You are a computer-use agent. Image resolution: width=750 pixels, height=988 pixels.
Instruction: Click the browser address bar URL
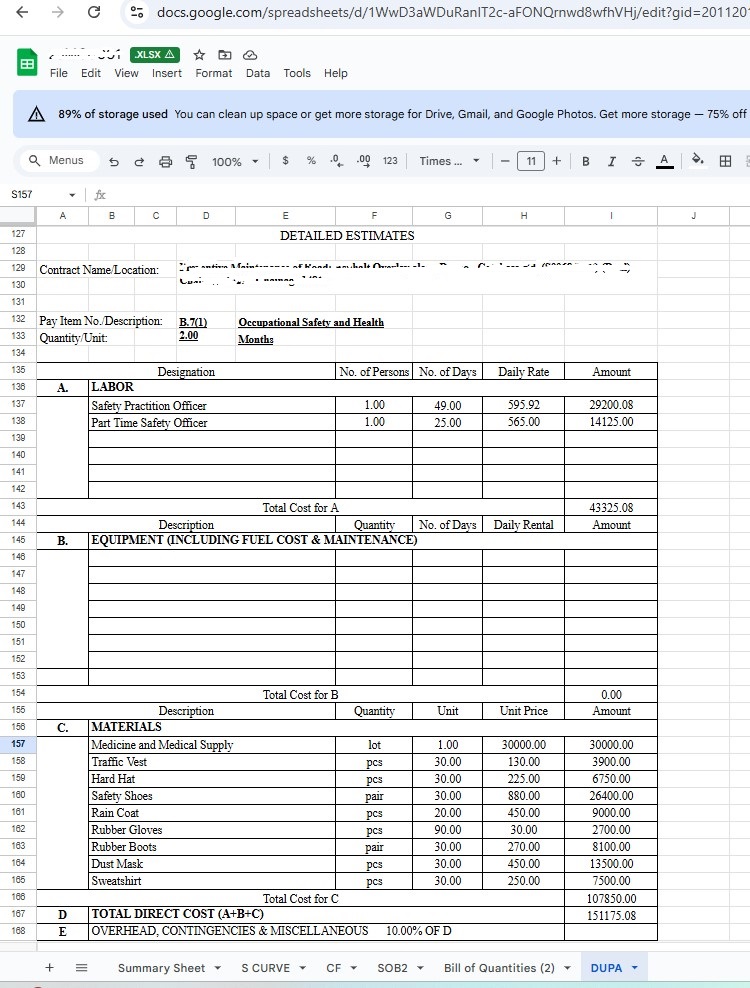pos(451,12)
